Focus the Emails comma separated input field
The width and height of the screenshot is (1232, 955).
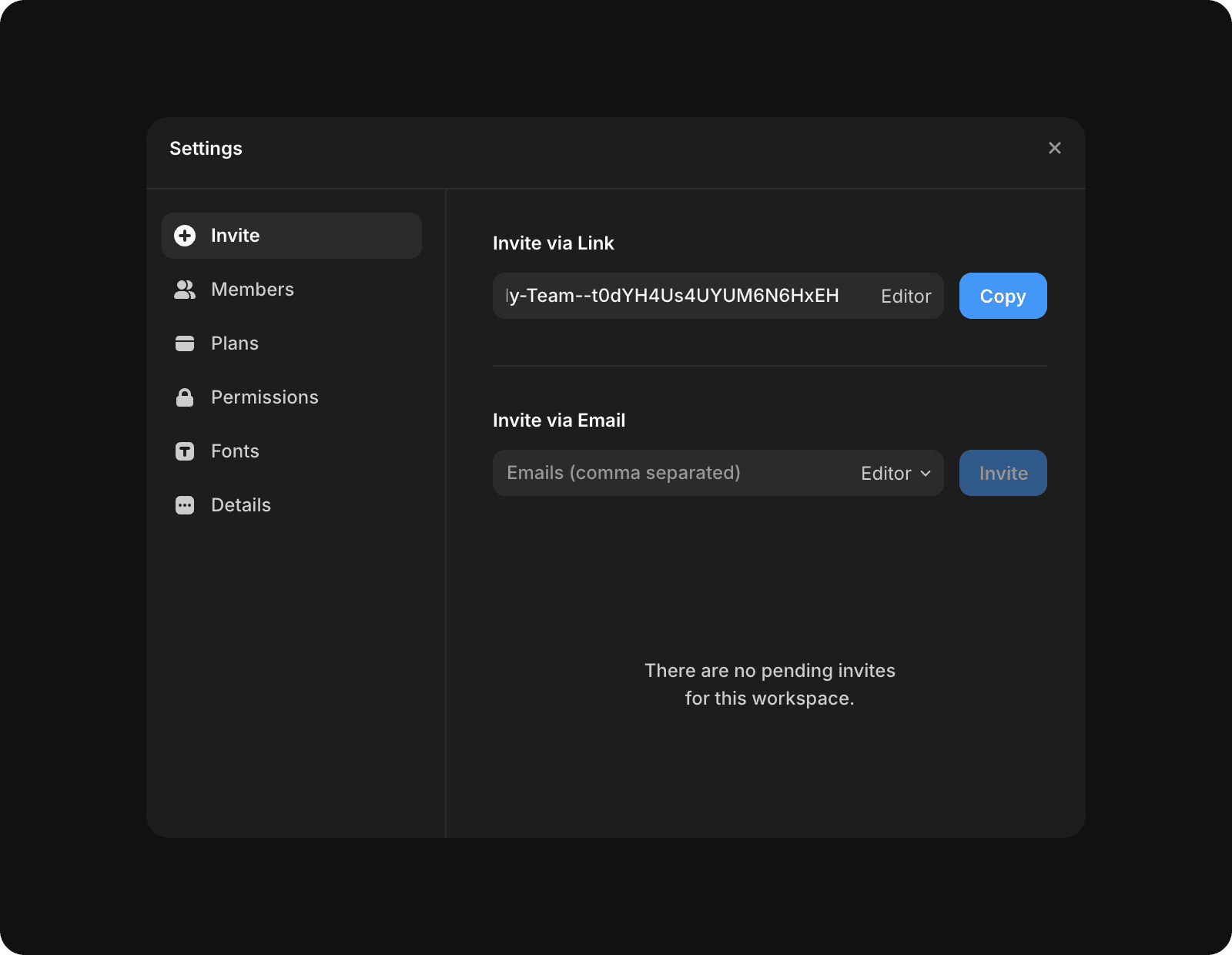pos(670,473)
